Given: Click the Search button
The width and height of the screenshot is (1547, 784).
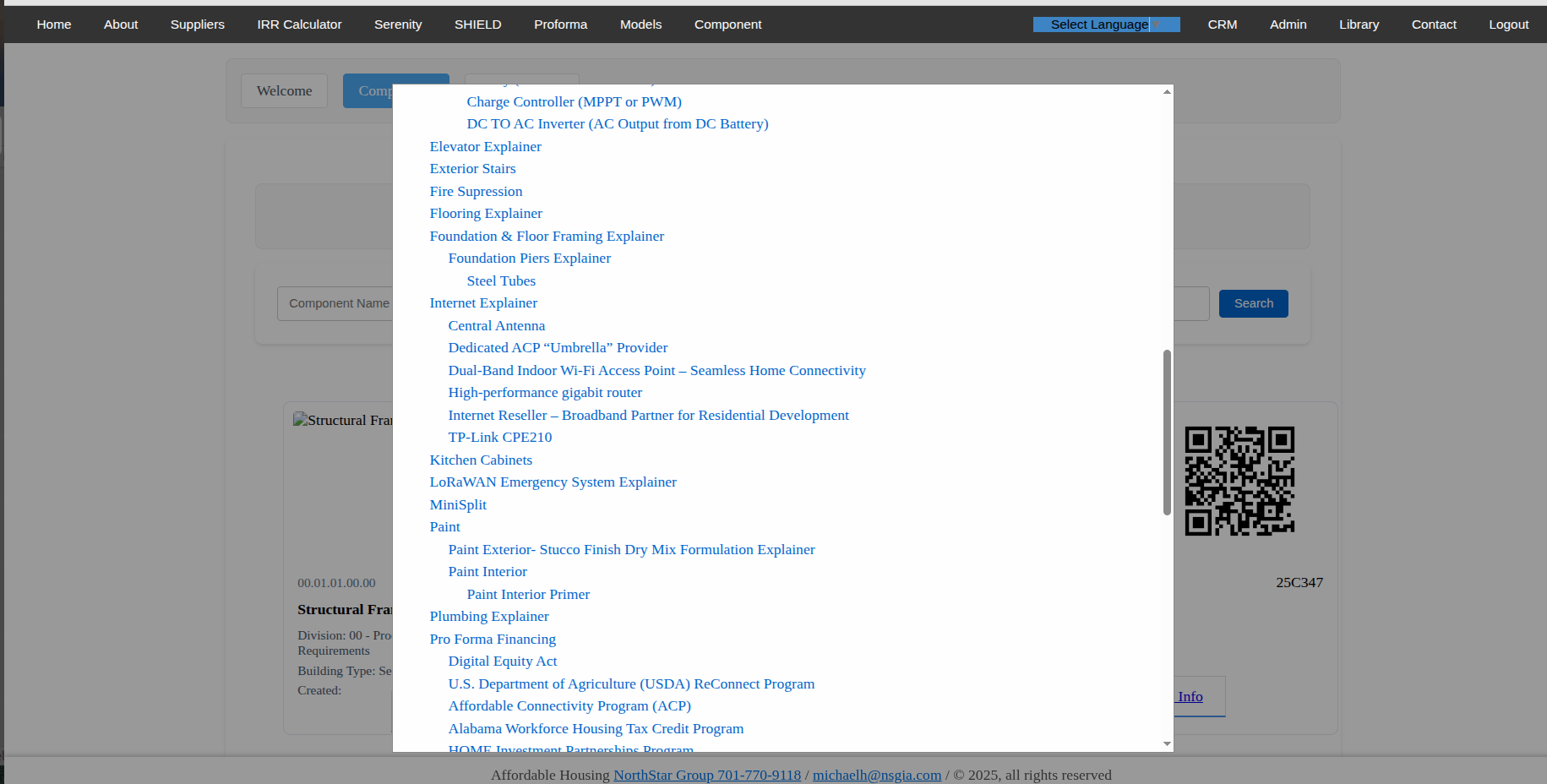Looking at the screenshot, I should (1253, 303).
